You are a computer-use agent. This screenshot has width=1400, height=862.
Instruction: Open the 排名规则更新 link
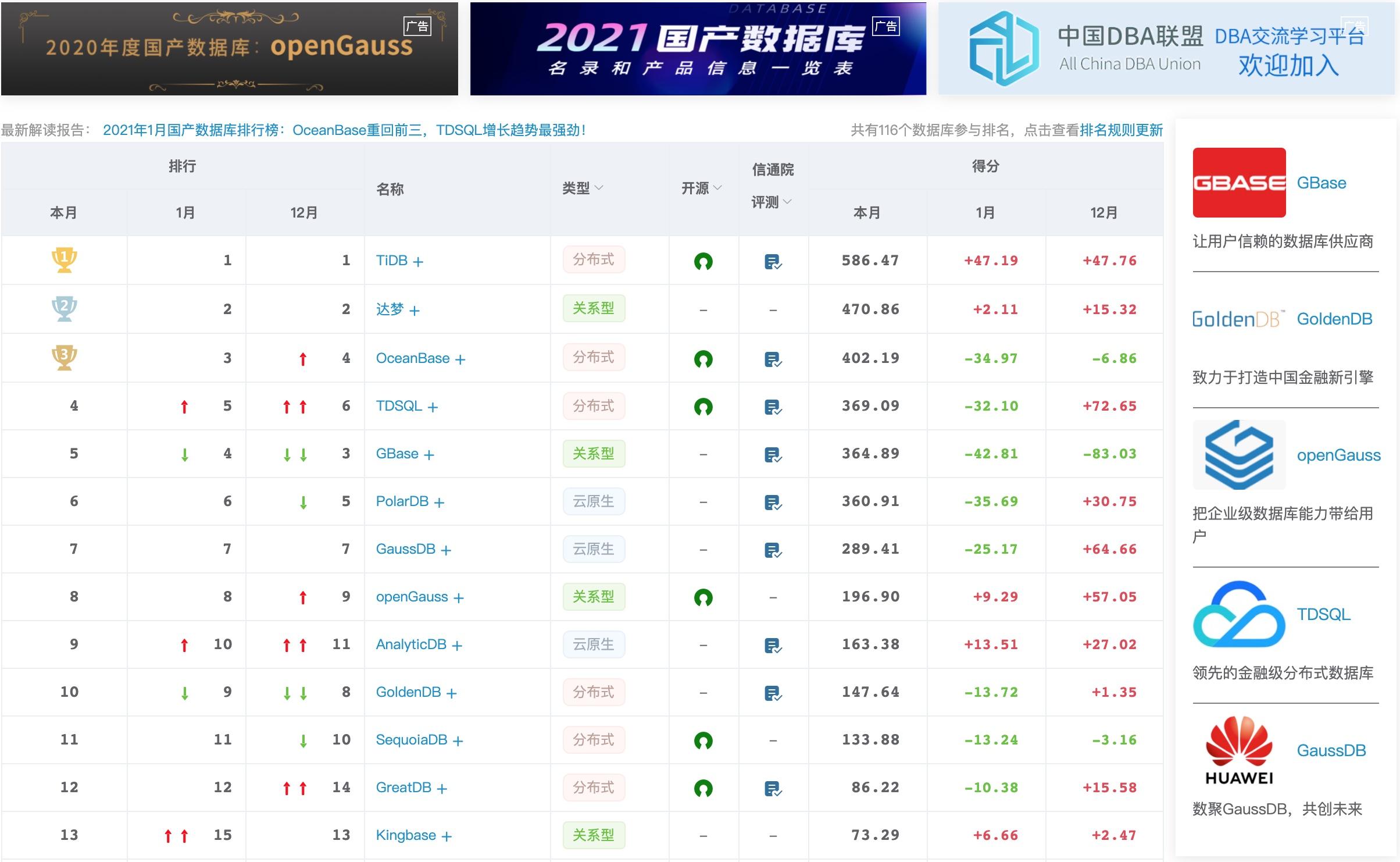pyautogui.click(x=1120, y=130)
